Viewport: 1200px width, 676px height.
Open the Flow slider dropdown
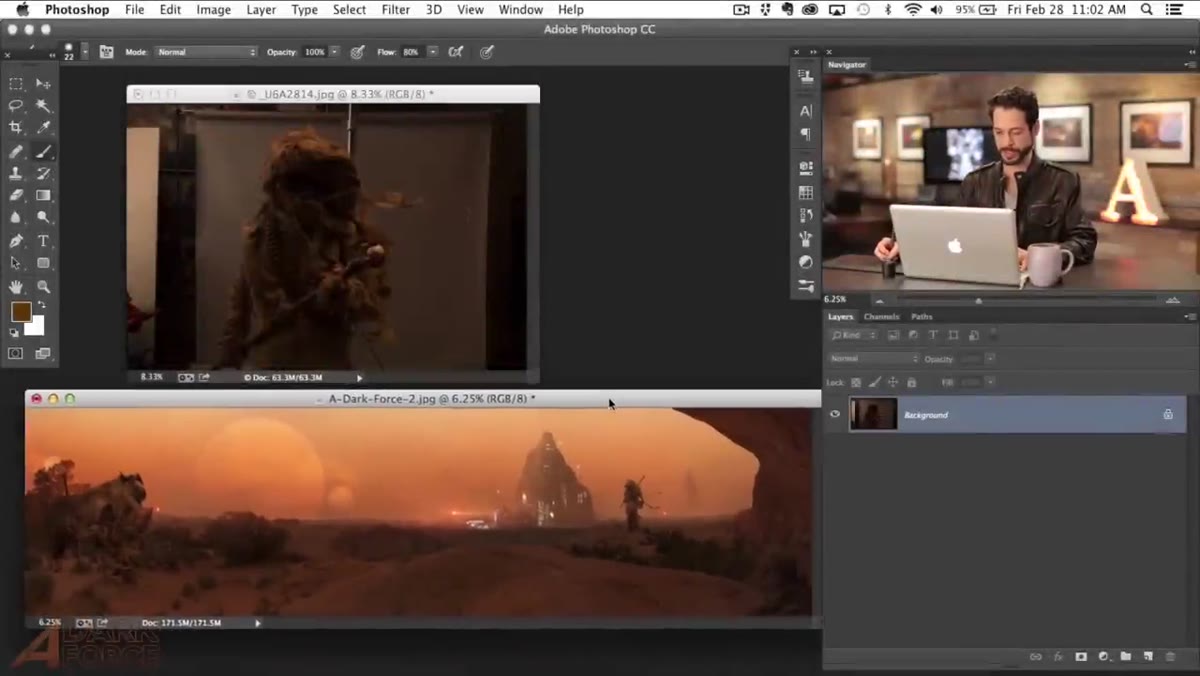tap(433, 52)
